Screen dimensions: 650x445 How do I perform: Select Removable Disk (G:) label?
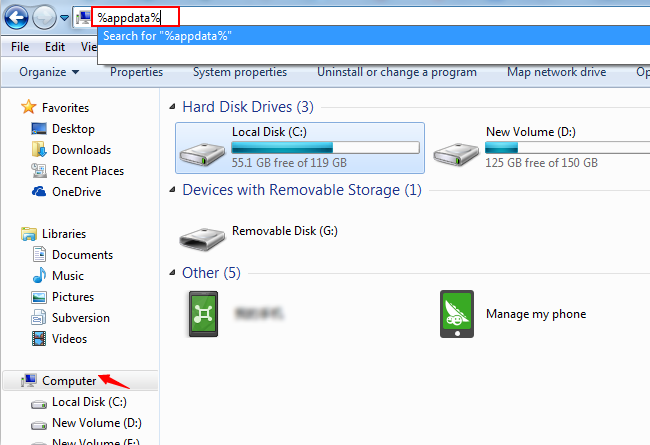click(285, 231)
